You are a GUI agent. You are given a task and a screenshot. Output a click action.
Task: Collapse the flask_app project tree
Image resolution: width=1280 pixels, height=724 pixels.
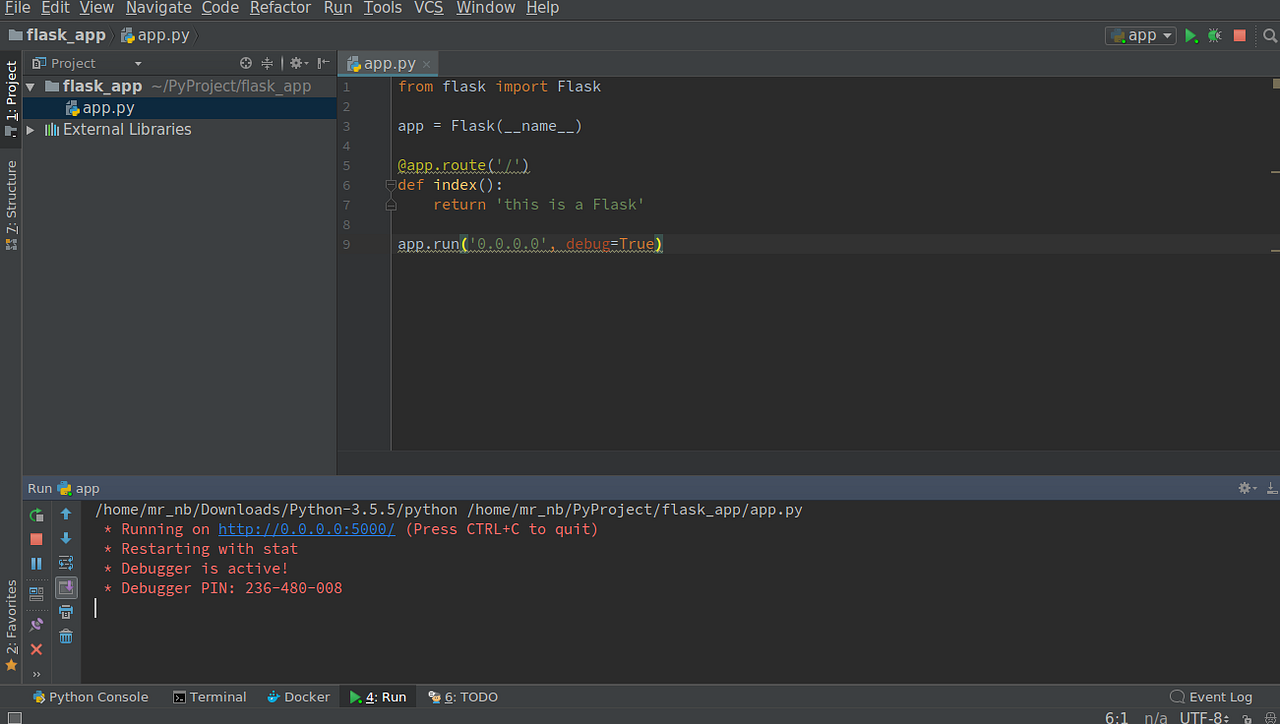[30, 85]
